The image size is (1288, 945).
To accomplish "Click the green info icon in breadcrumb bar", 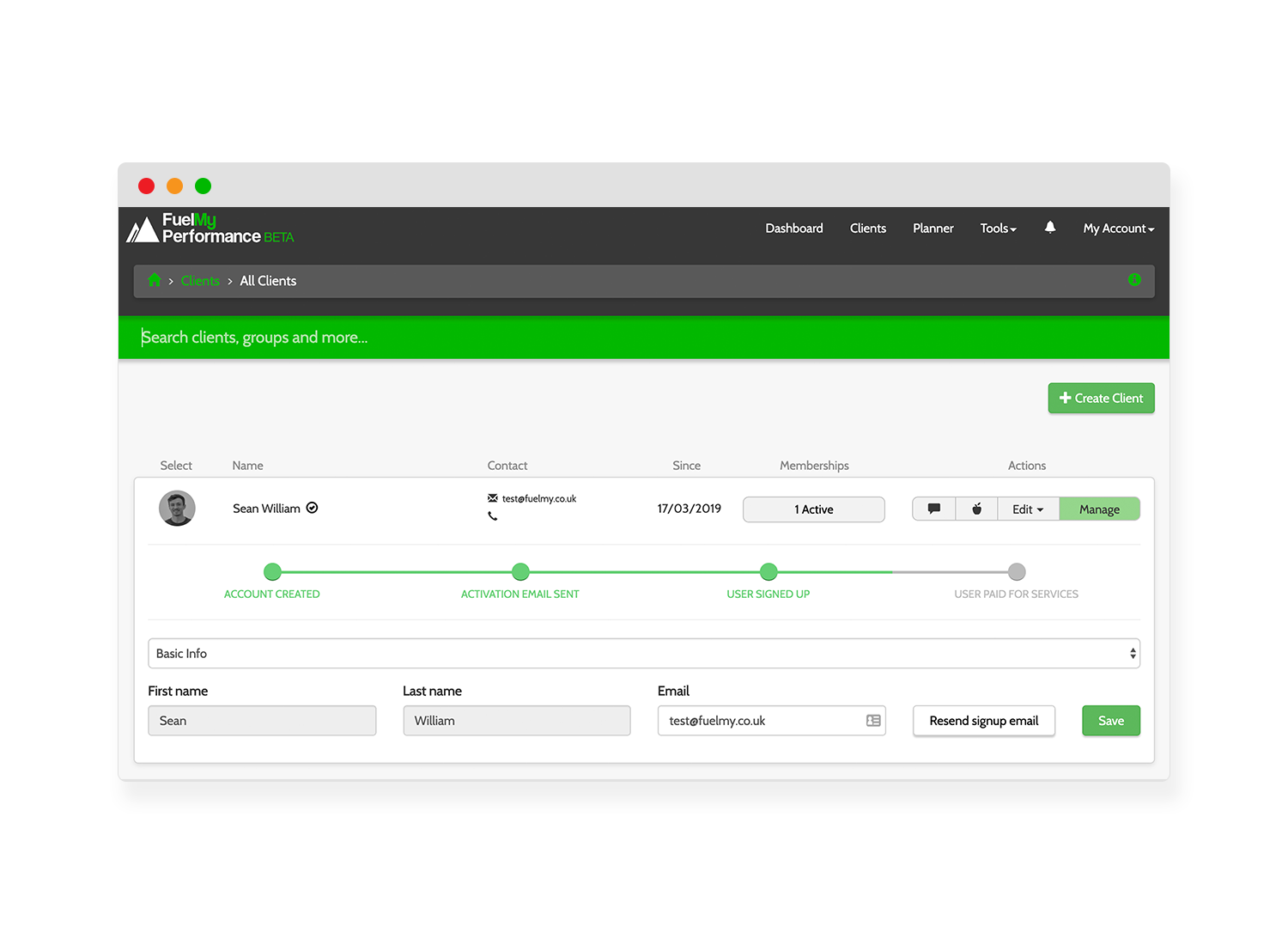I will coord(1134,280).
